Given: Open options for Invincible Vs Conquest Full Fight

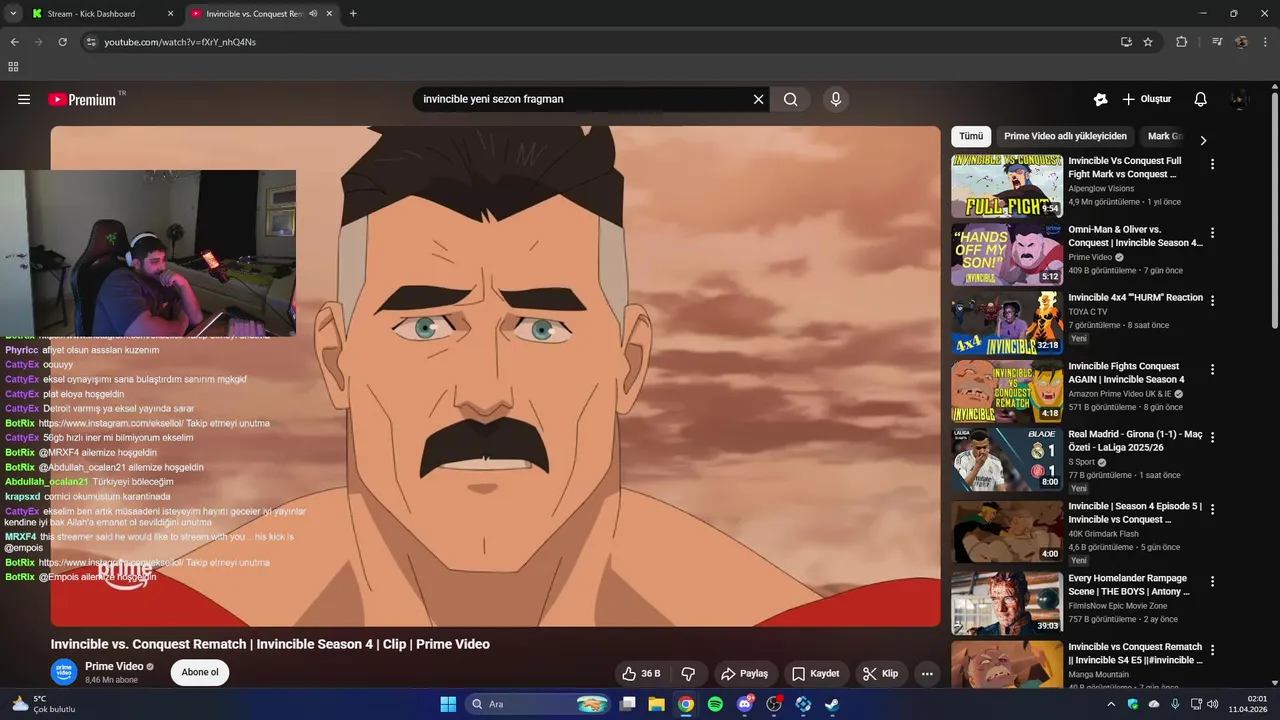Looking at the screenshot, I should click(x=1212, y=164).
